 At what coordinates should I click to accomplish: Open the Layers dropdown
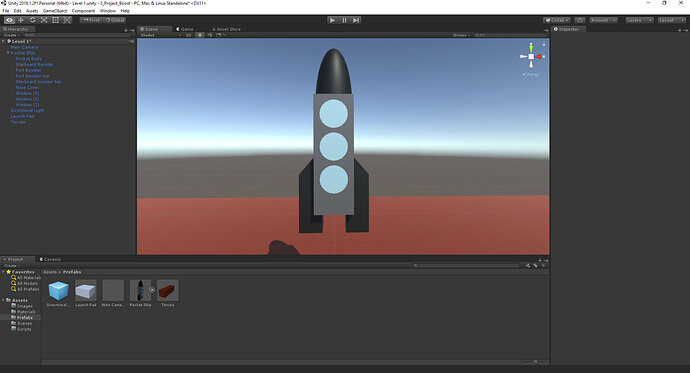639,20
